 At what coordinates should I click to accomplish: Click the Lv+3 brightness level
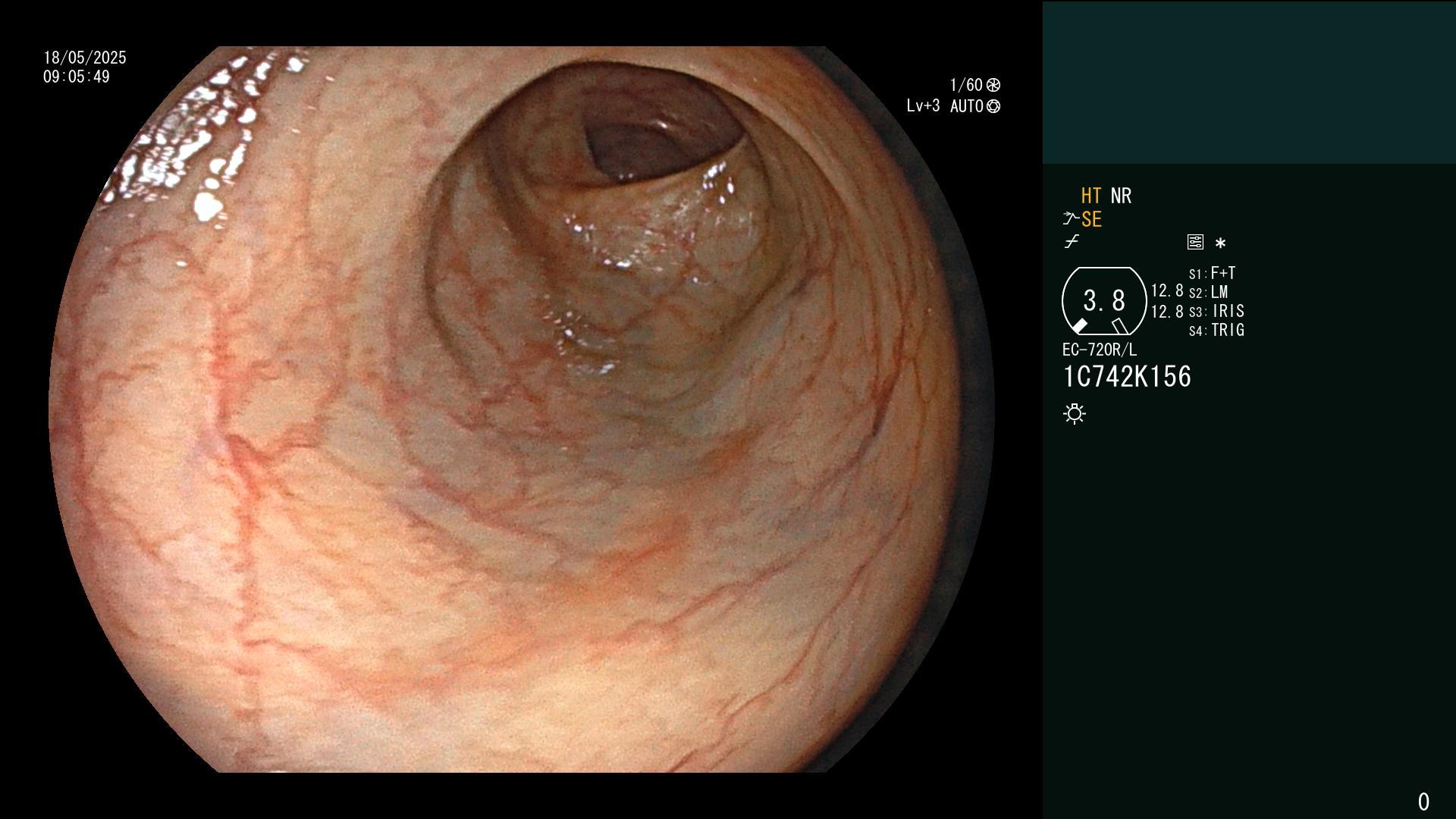(x=923, y=106)
